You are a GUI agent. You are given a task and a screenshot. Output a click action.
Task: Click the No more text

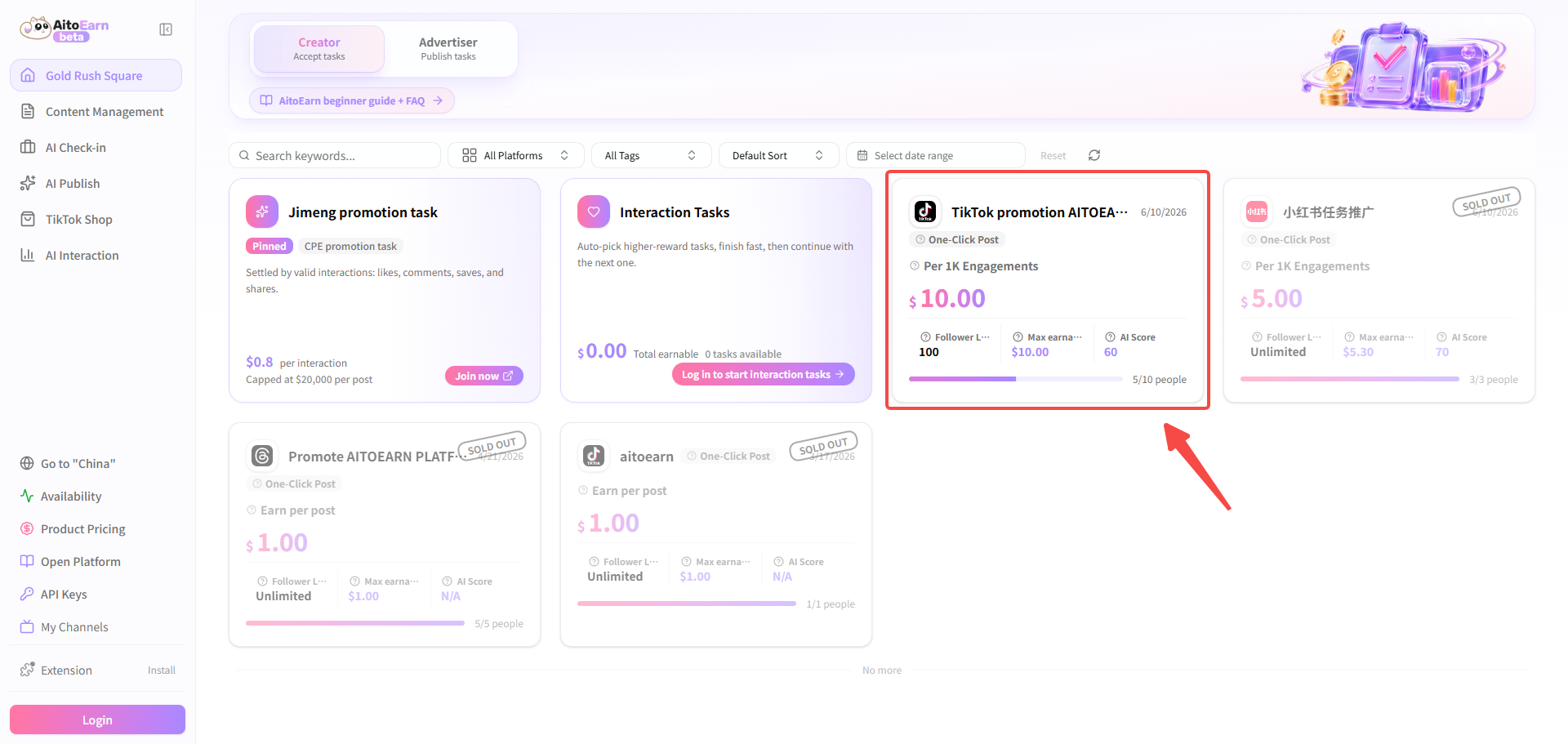point(882,670)
